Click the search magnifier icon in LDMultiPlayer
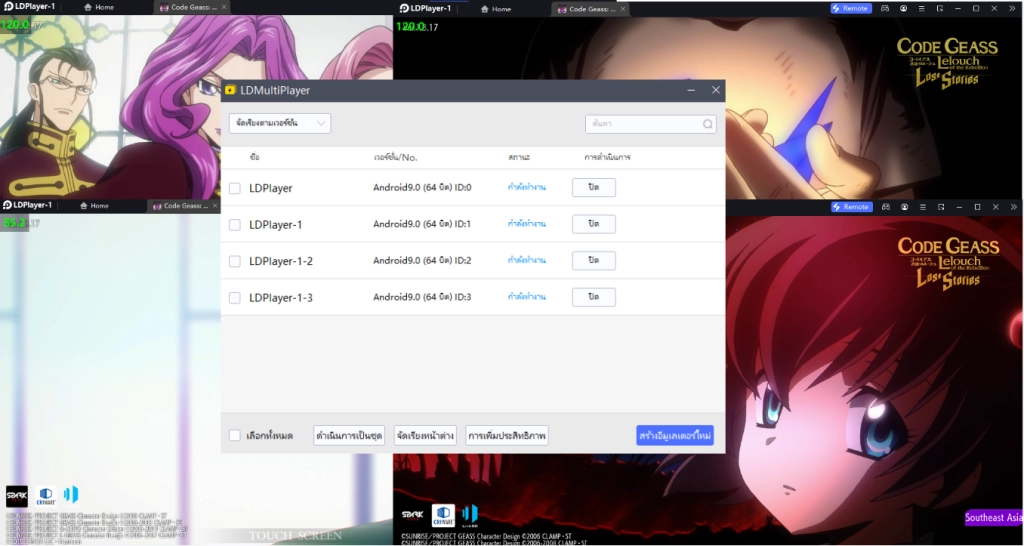1024x546 pixels. click(708, 124)
